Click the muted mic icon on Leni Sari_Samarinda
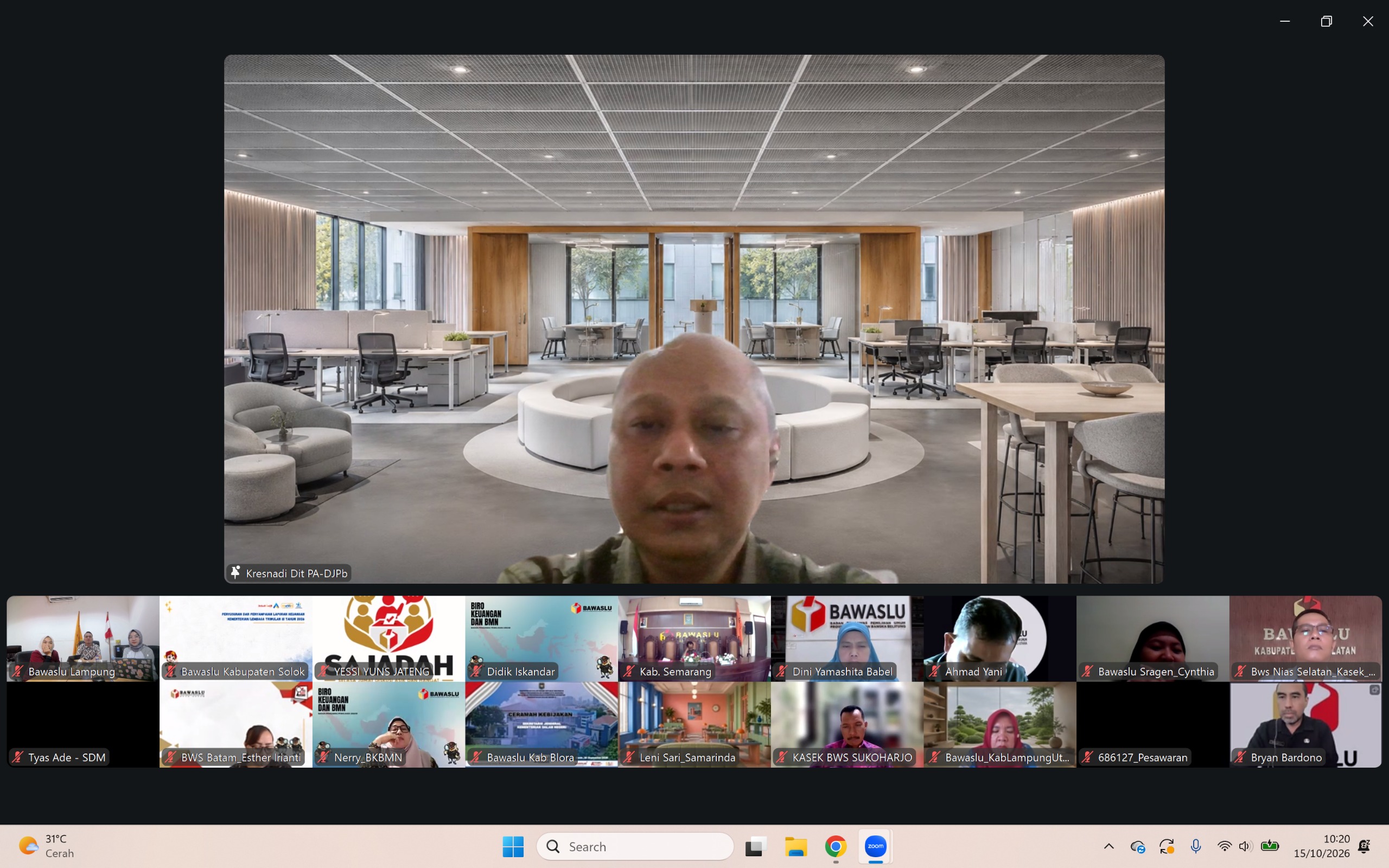 pos(629,757)
